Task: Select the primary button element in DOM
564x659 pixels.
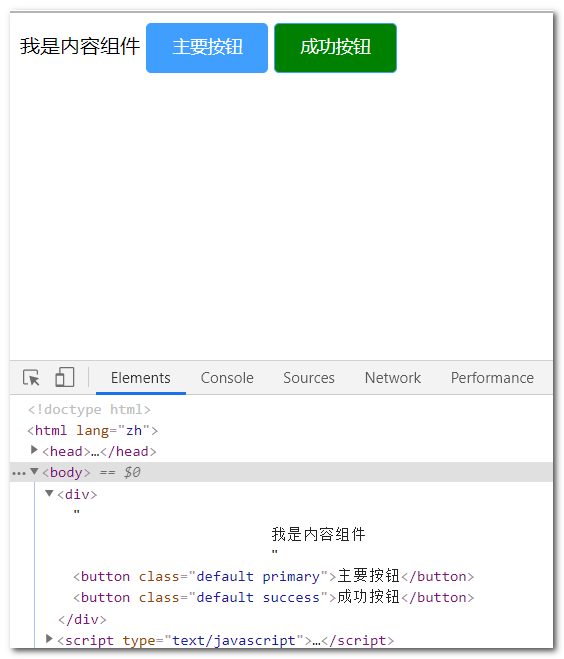Action: tap(274, 576)
